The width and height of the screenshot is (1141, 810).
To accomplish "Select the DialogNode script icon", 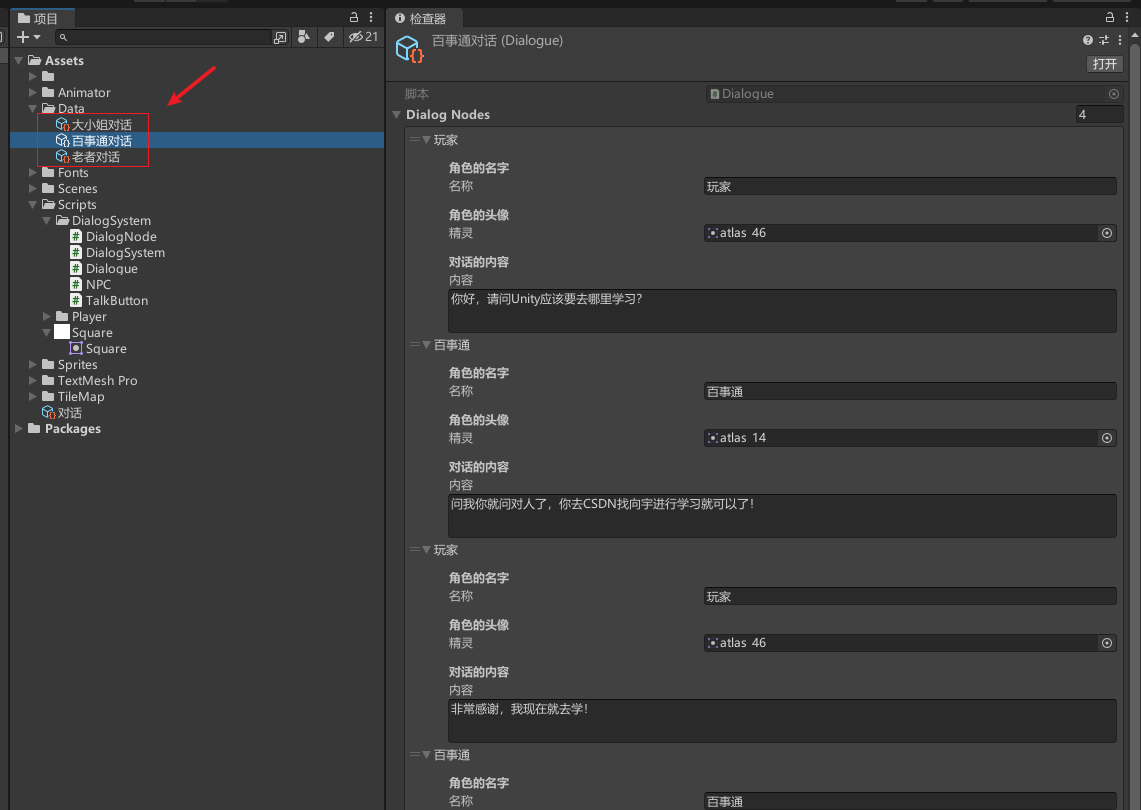I will point(76,237).
